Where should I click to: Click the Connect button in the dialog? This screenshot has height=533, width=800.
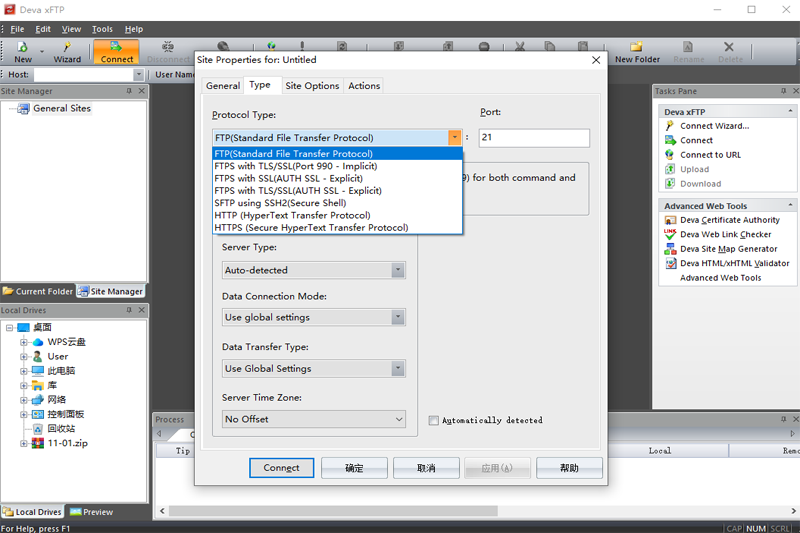click(x=282, y=468)
